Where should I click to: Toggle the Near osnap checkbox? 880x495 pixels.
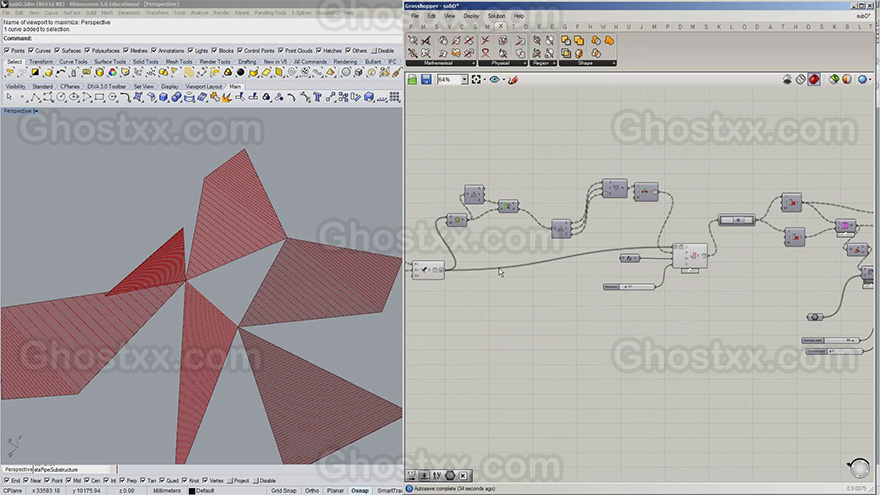[26, 480]
